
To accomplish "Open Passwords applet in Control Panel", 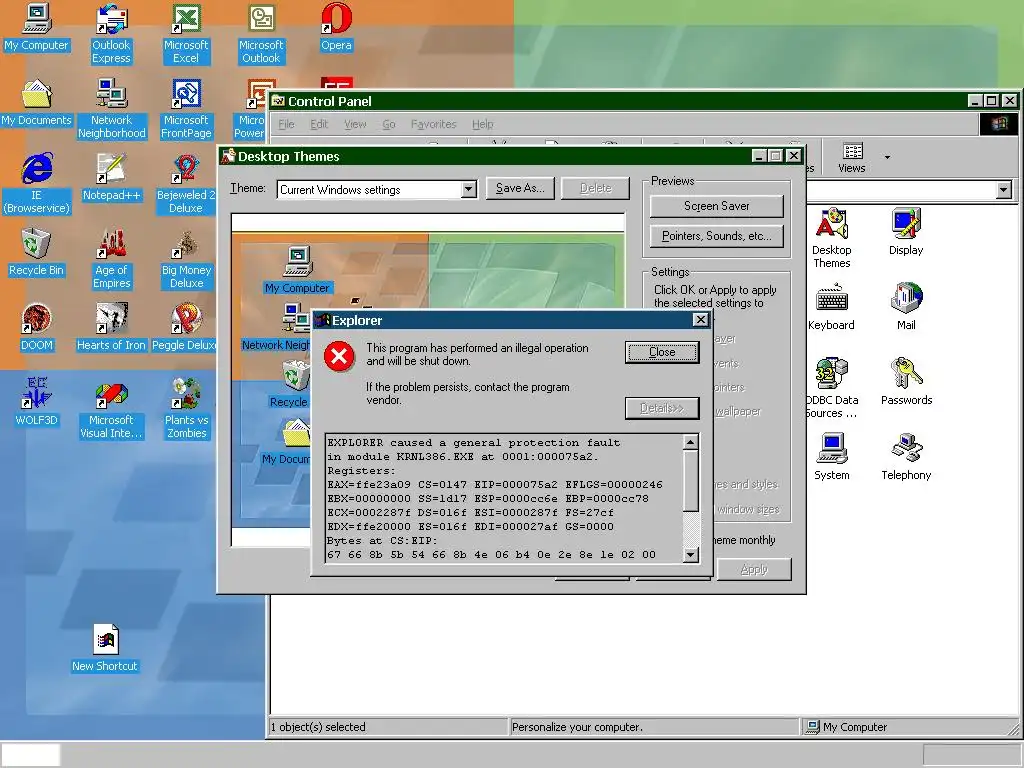I will pyautogui.click(x=906, y=382).
